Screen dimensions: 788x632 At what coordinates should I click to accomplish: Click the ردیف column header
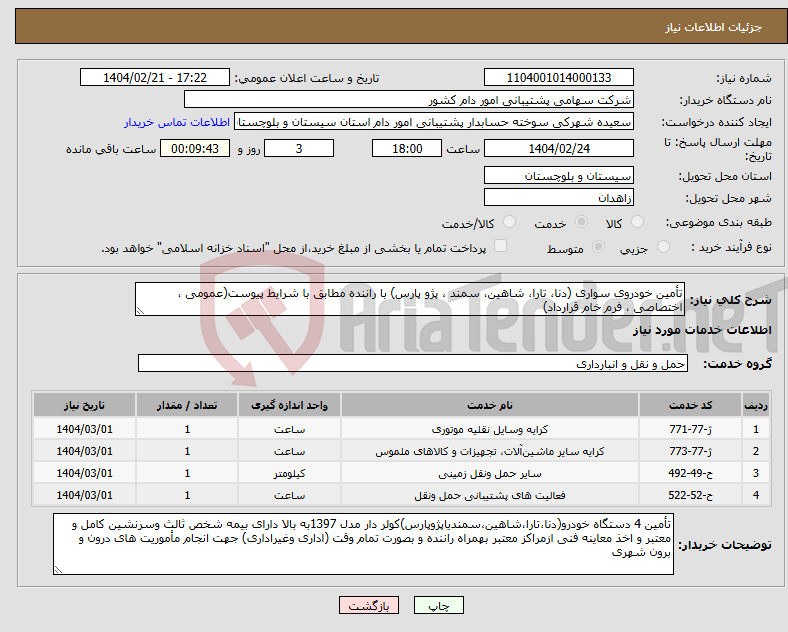pos(756,405)
